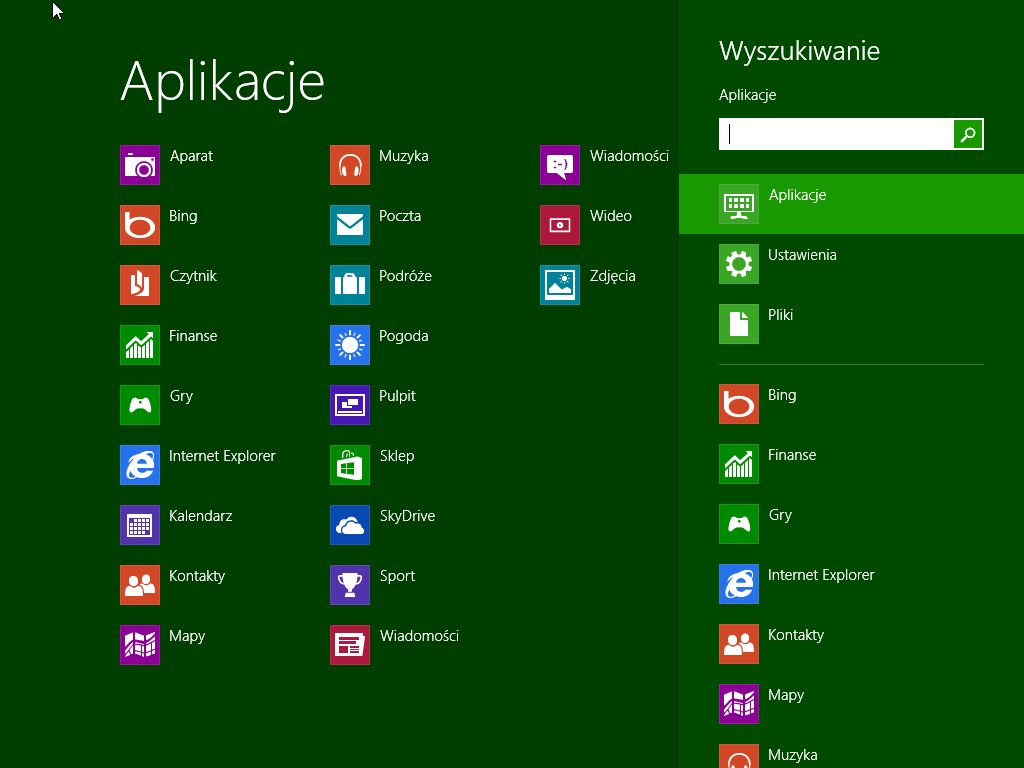Open the Poczta mail app icon
Screen dimensions: 1024x768
[x=350, y=225]
